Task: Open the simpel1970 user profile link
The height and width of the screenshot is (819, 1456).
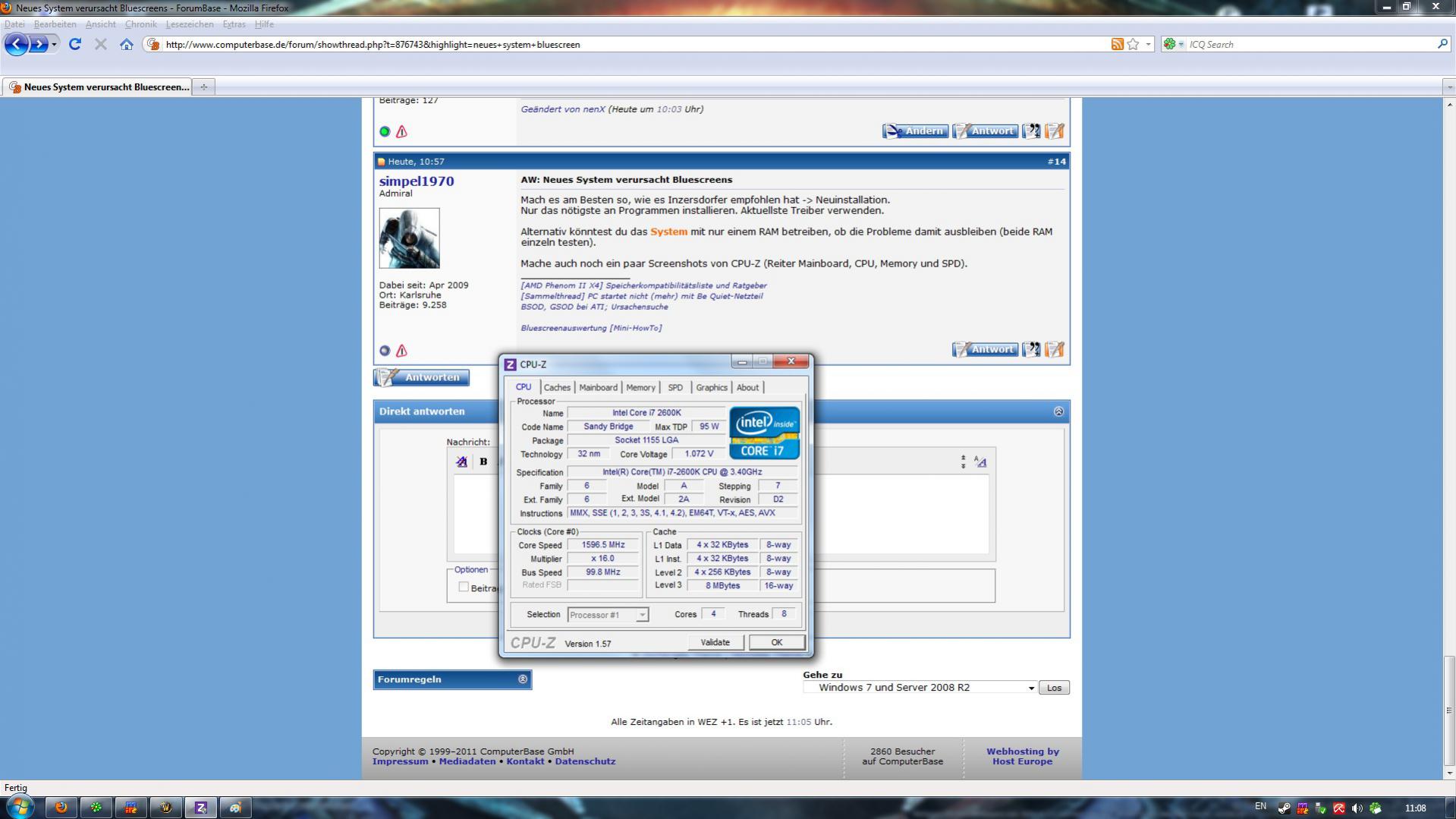Action: coord(417,181)
